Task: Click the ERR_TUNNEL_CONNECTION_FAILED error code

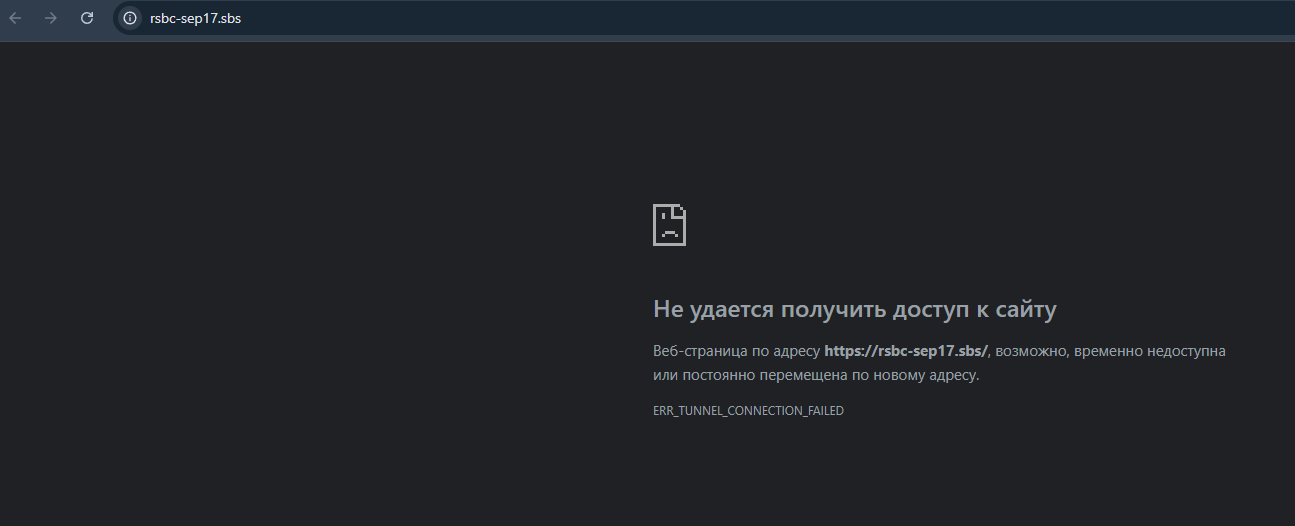Action: point(748,411)
